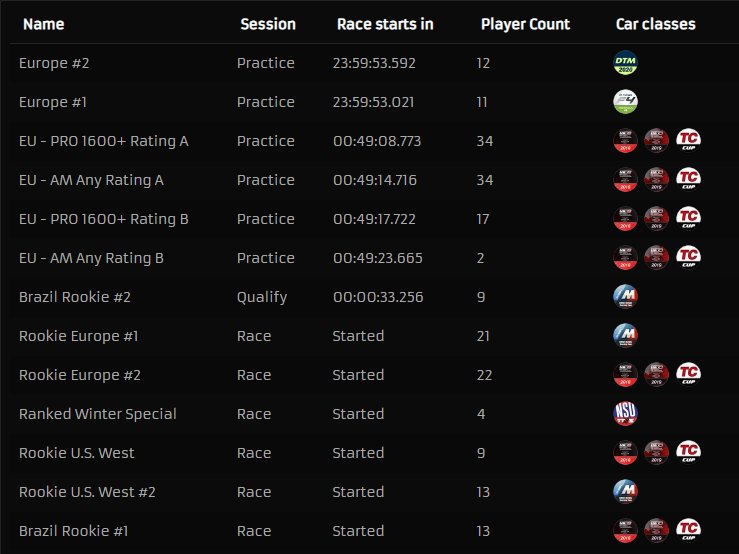This screenshot has width=739, height=554.
Task: Click WTCR 2018 icon in EU - AM Any Rating A row
Action: click(x=624, y=180)
